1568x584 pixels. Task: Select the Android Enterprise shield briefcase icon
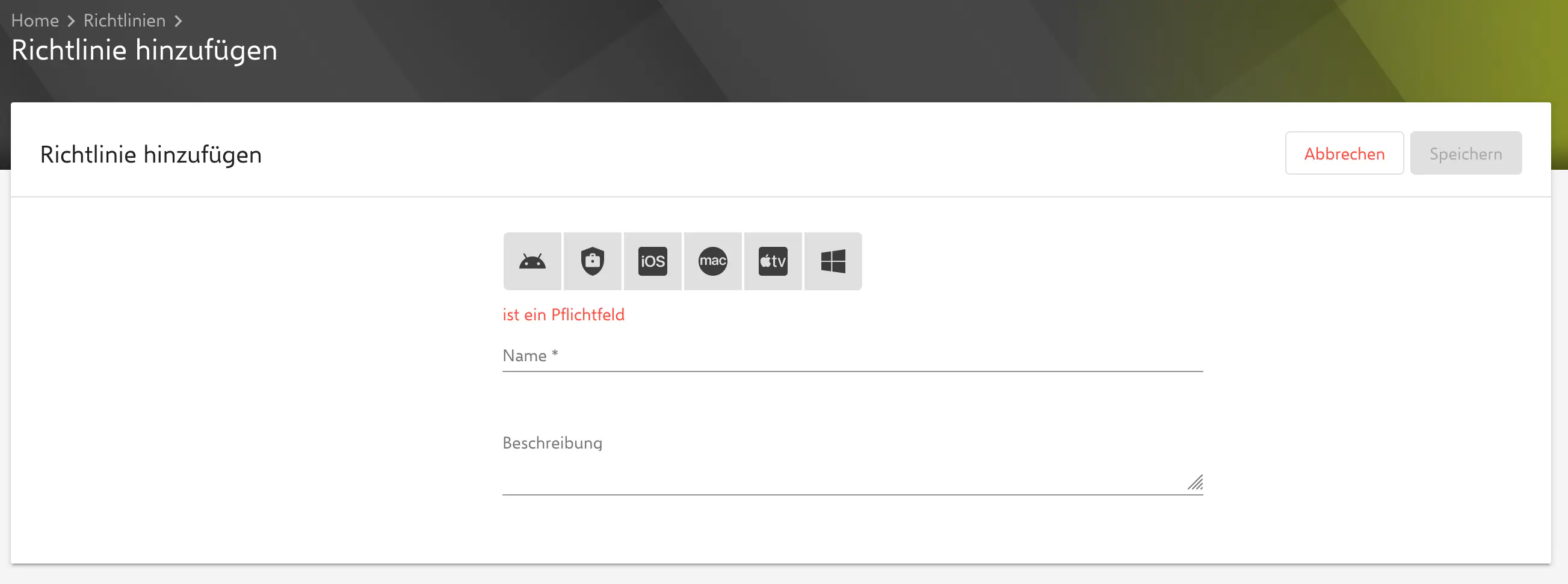click(592, 261)
